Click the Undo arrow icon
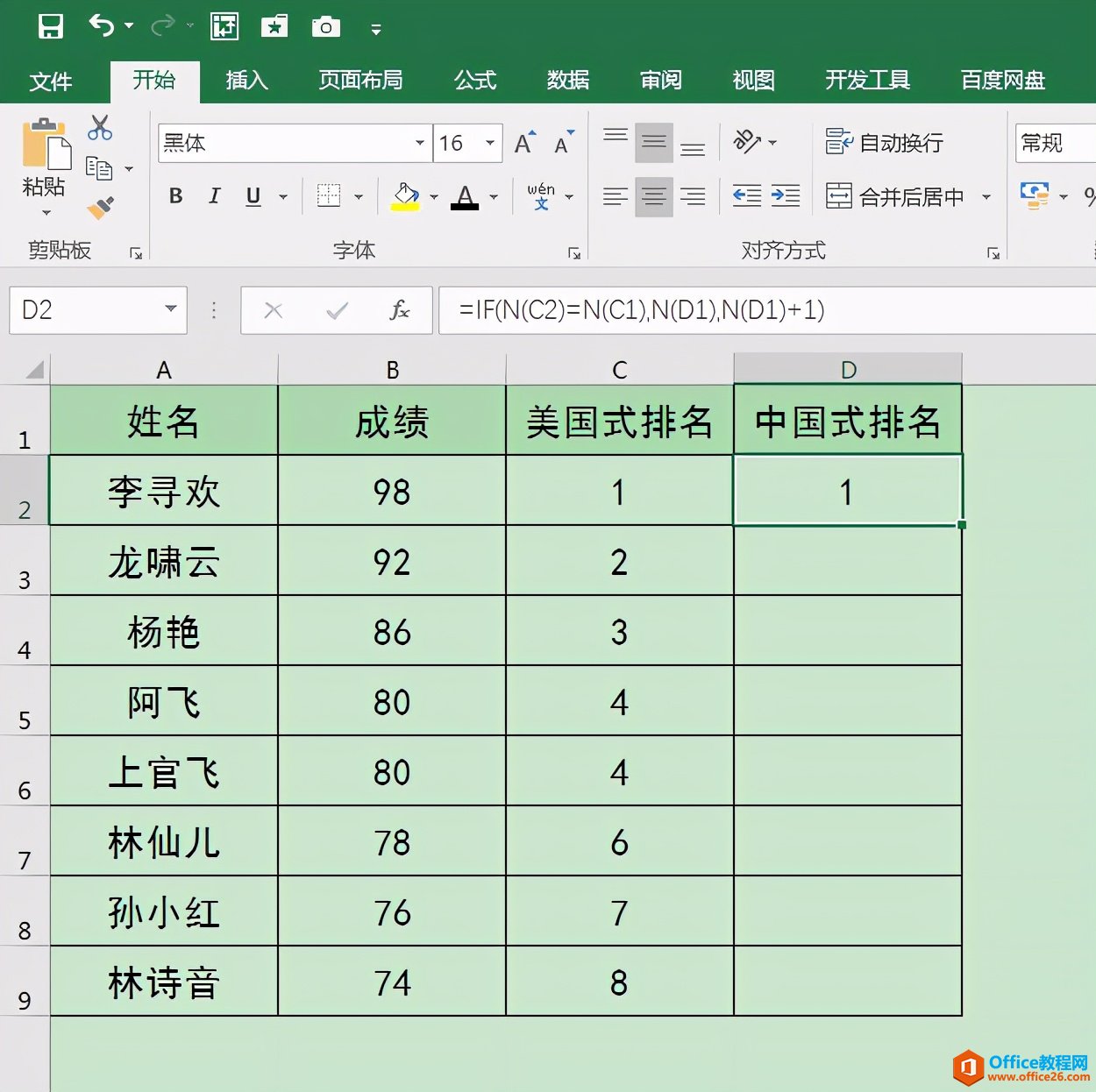Image resolution: width=1096 pixels, height=1092 pixels. coord(101,26)
